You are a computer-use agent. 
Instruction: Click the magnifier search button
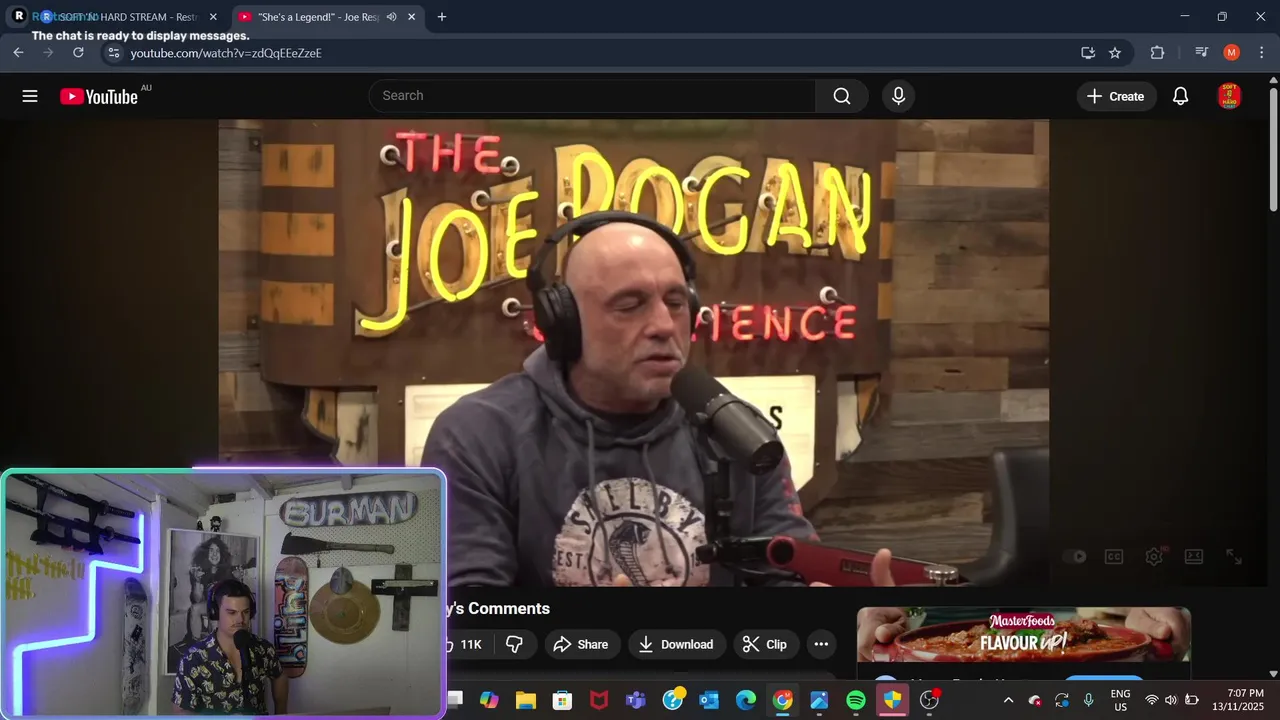click(x=842, y=96)
